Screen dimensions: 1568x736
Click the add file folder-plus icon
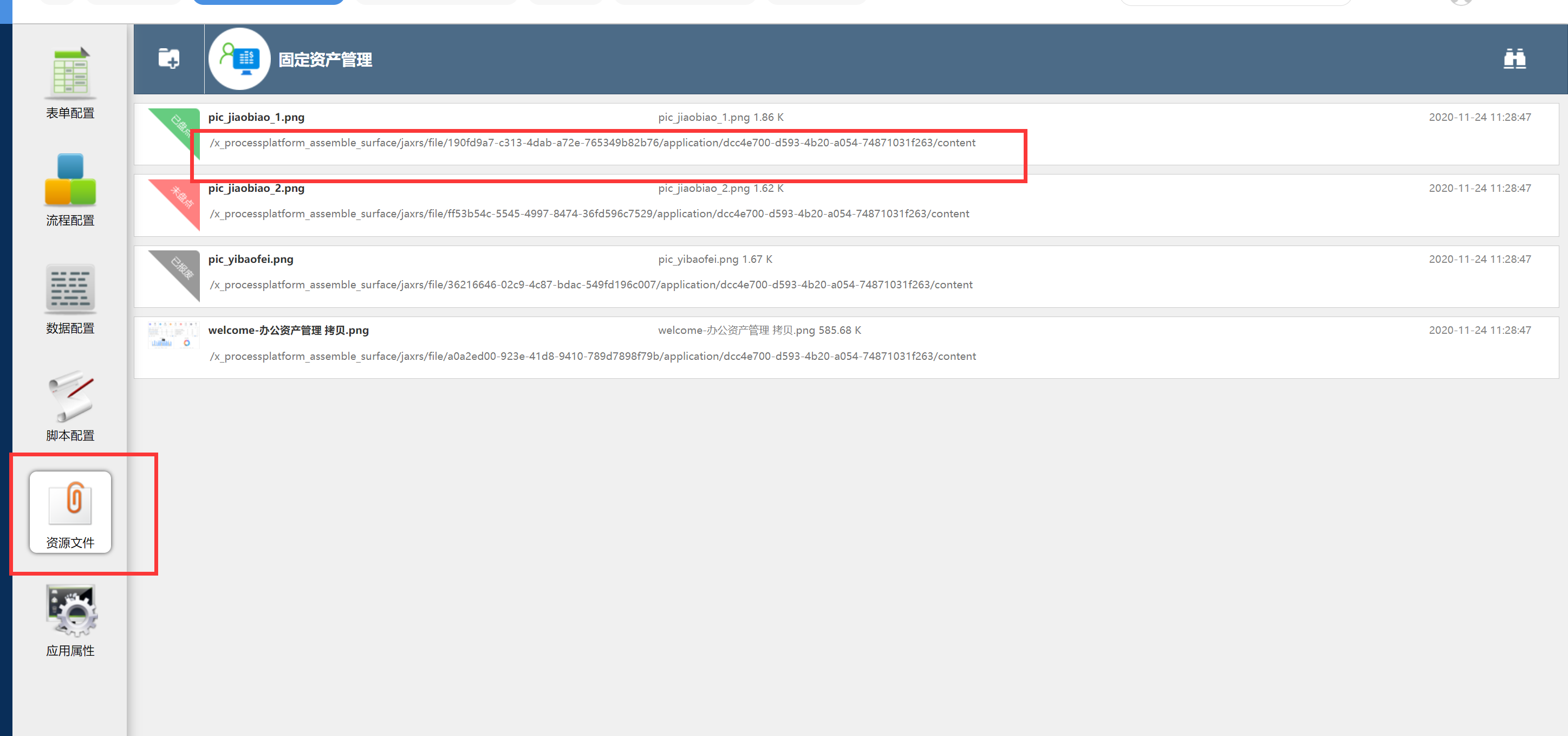click(x=168, y=59)
